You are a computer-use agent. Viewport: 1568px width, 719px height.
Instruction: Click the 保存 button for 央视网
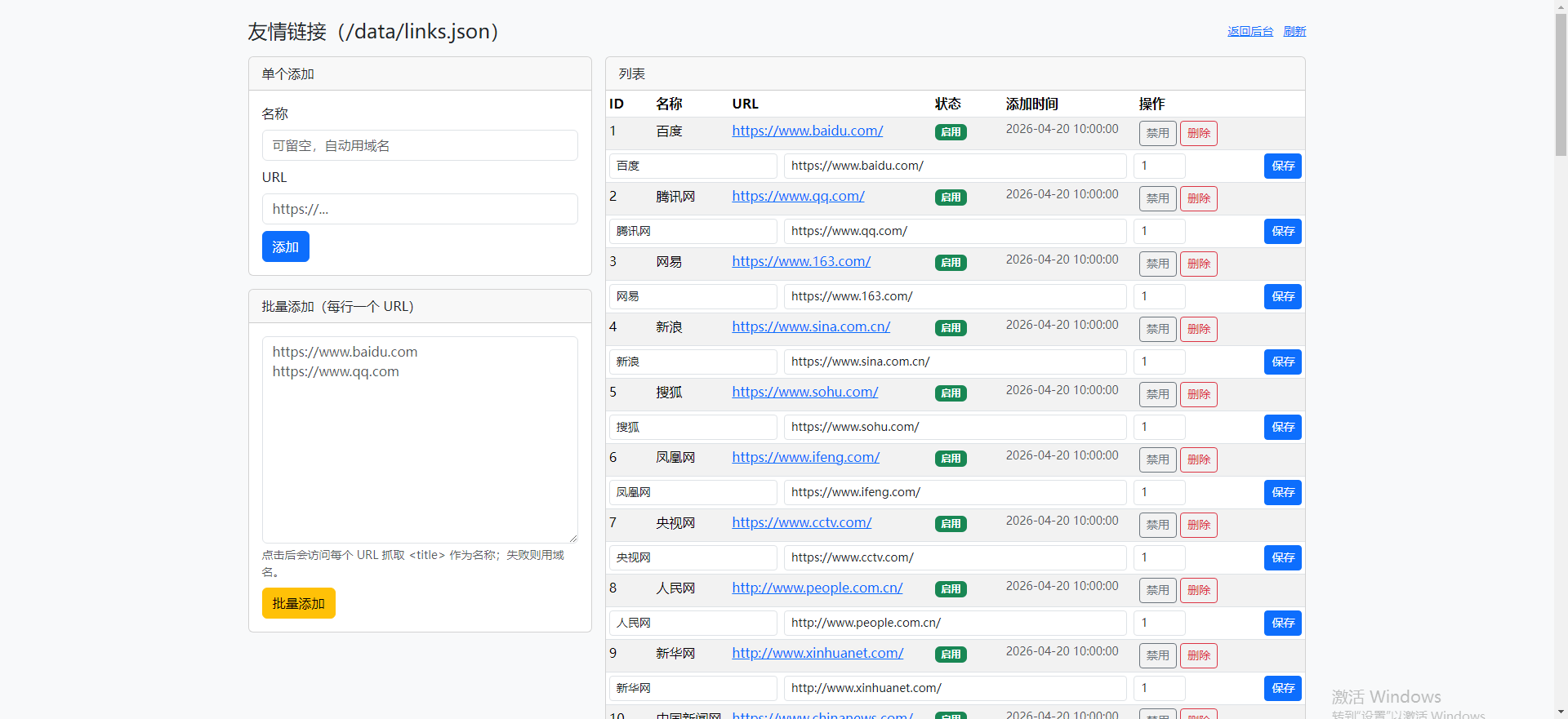coord(1282,557)
